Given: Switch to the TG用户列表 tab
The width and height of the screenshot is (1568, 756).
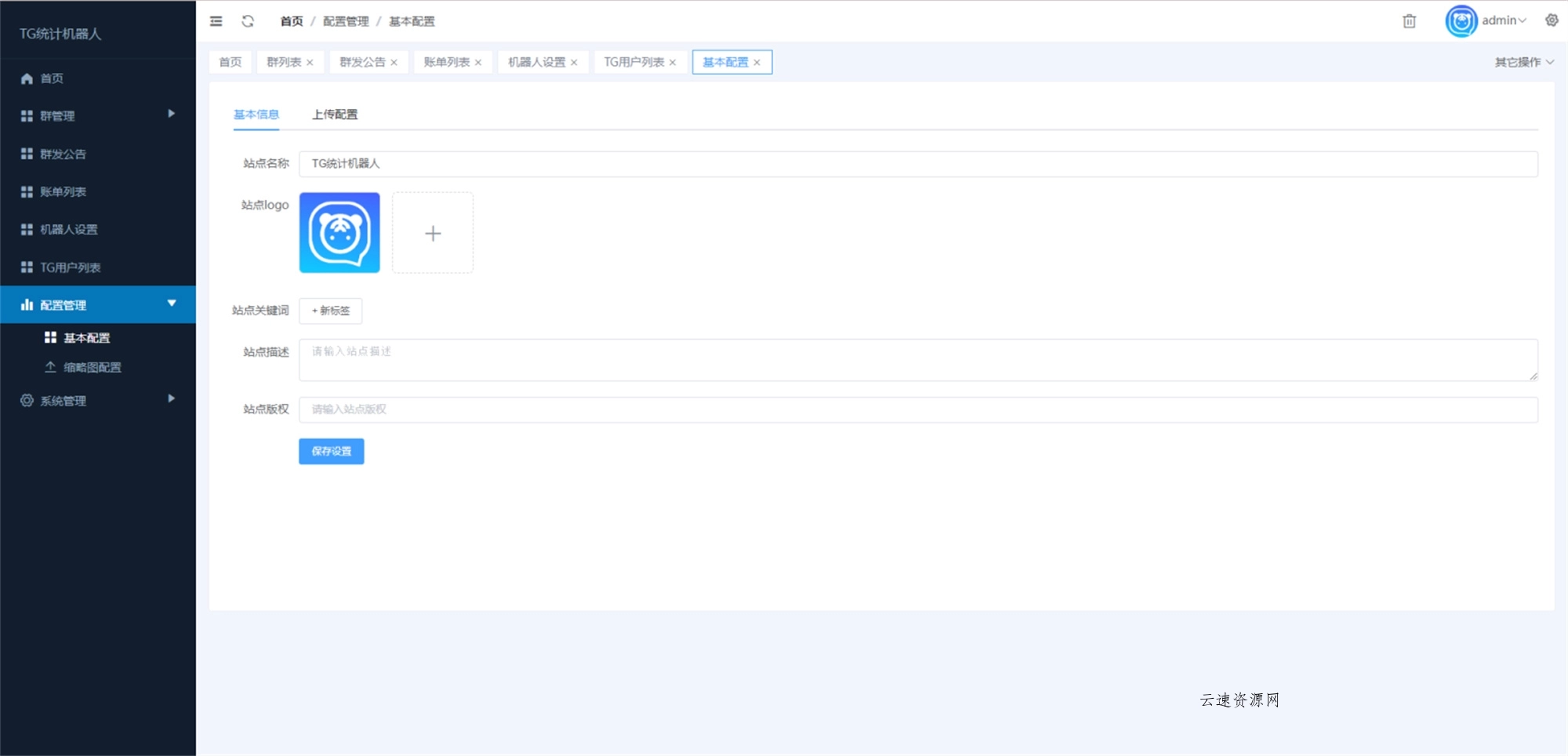Looking at the screenshot, I should click(635, 62).
